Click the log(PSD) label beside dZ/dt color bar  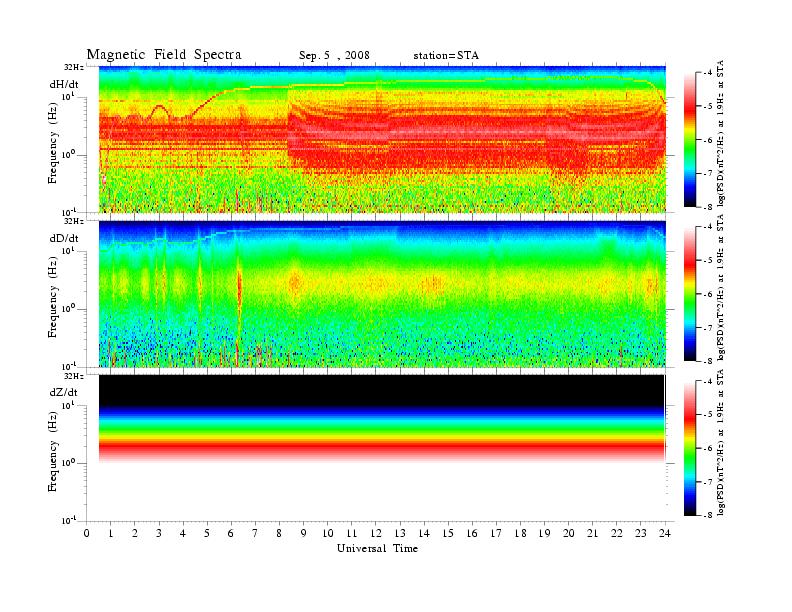coord(721,442)
